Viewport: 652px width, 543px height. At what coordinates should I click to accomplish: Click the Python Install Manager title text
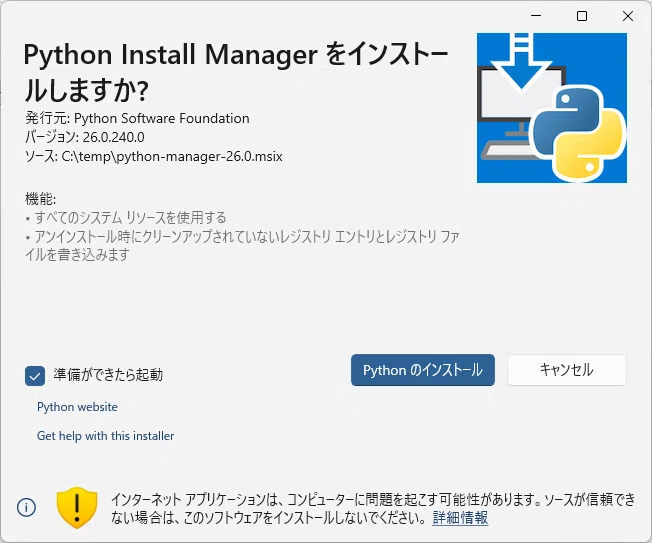coord(236,72)
